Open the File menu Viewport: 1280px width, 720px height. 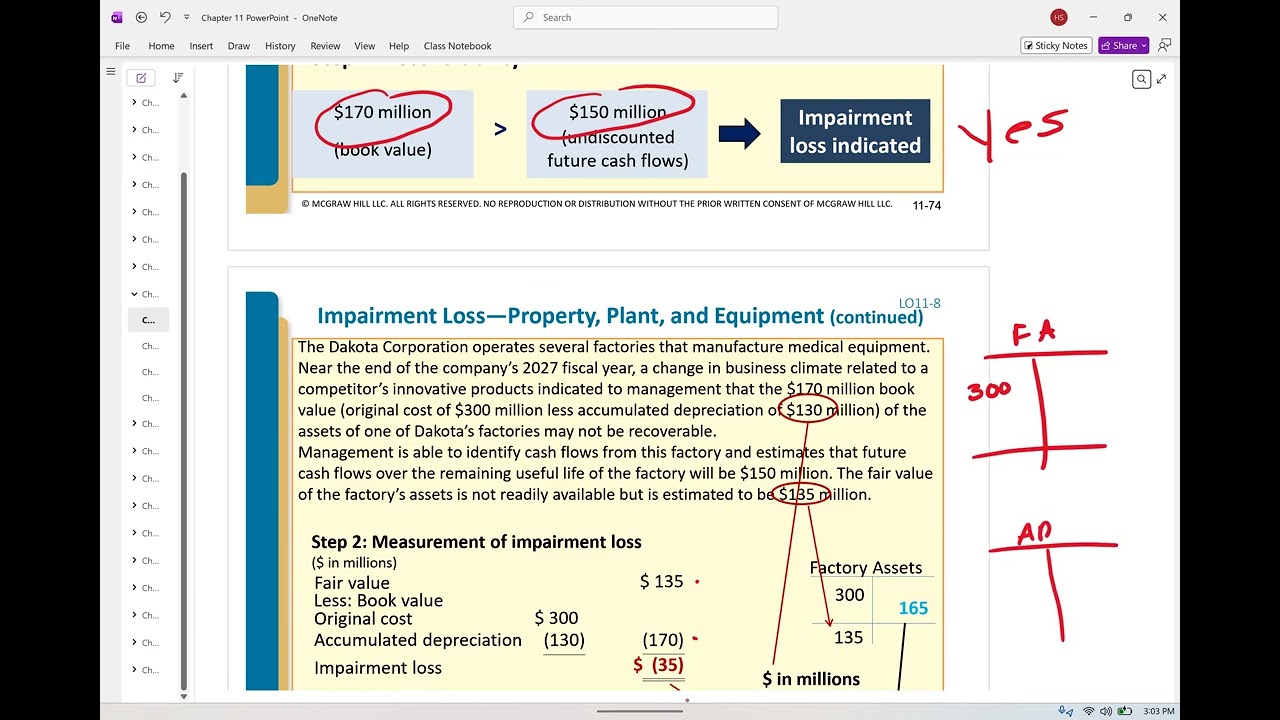click(122, 46)
